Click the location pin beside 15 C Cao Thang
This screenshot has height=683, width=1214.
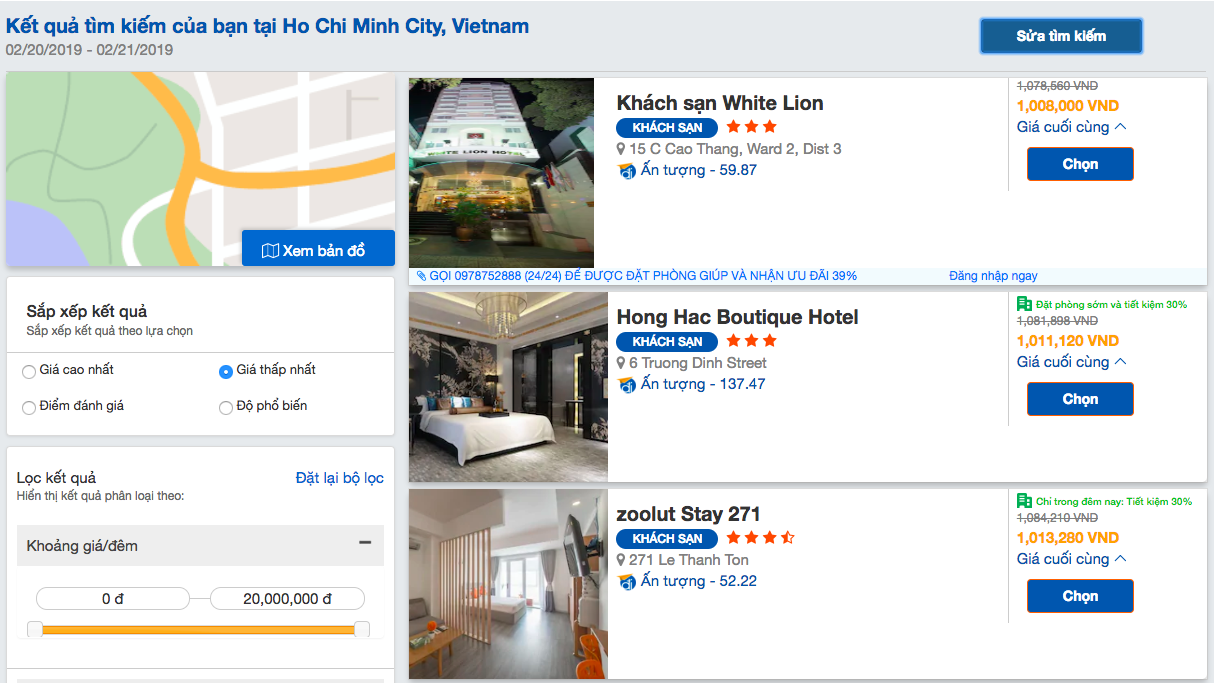coord(621,149)
